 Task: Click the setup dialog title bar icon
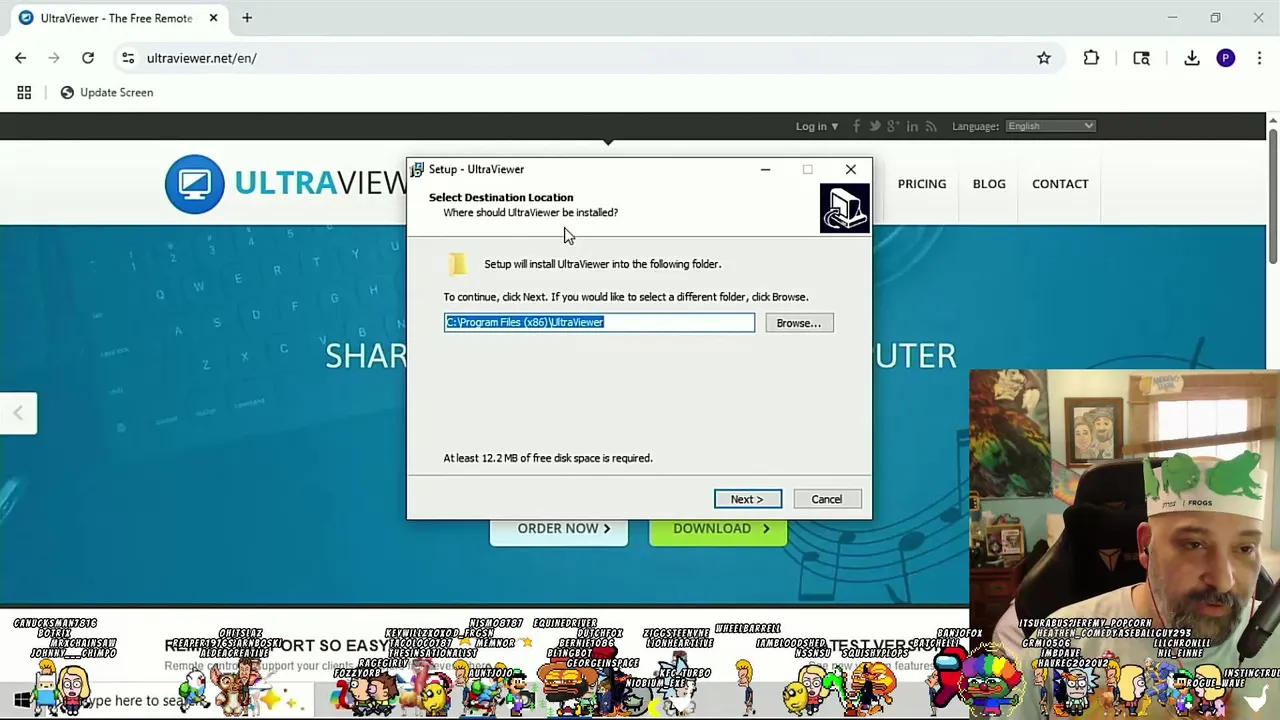click(417, 169)
